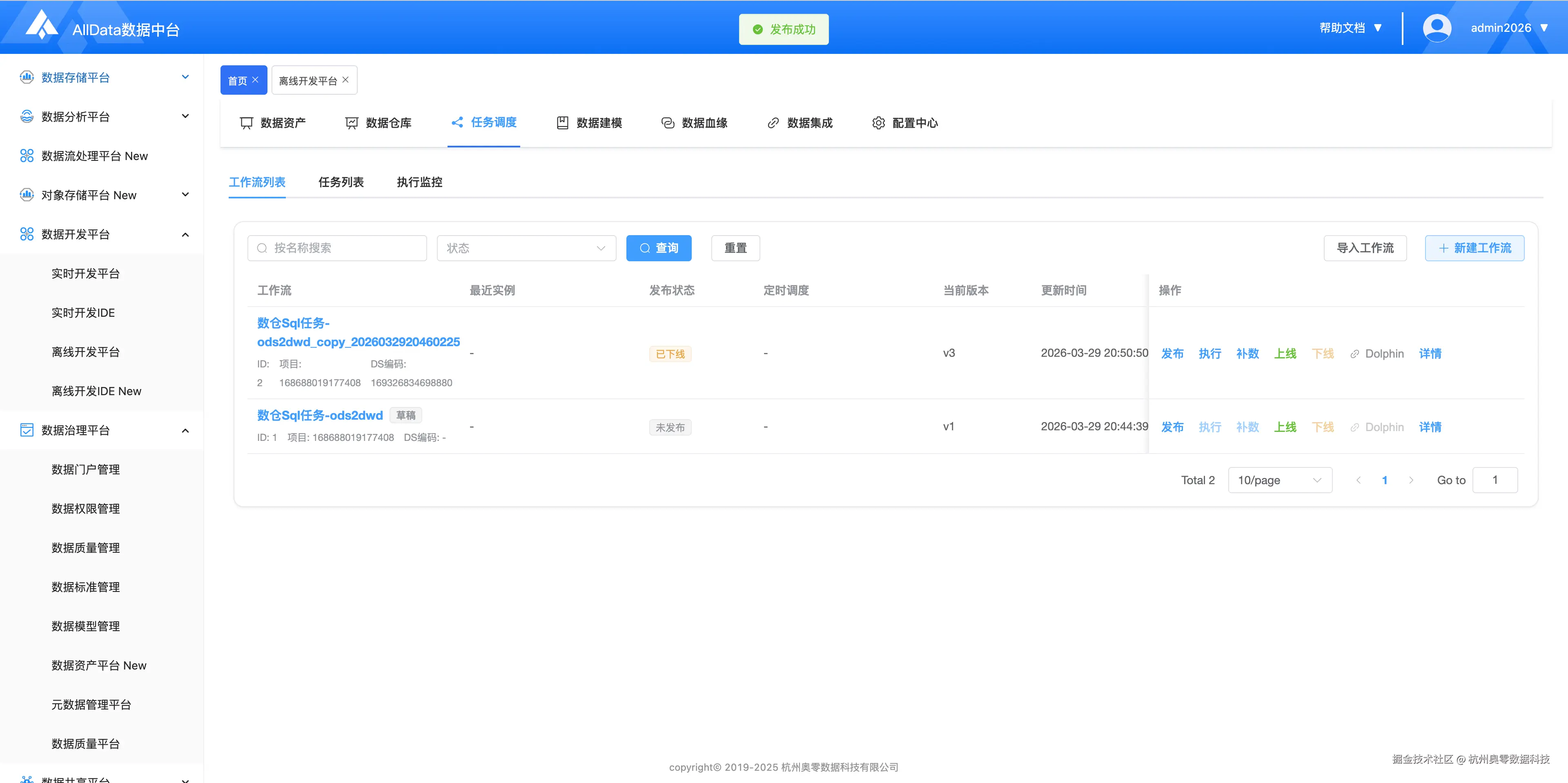1568x783 pixels.
Task: Click the 数据资产 monitor icon
Action: click(x=247, y=123)
